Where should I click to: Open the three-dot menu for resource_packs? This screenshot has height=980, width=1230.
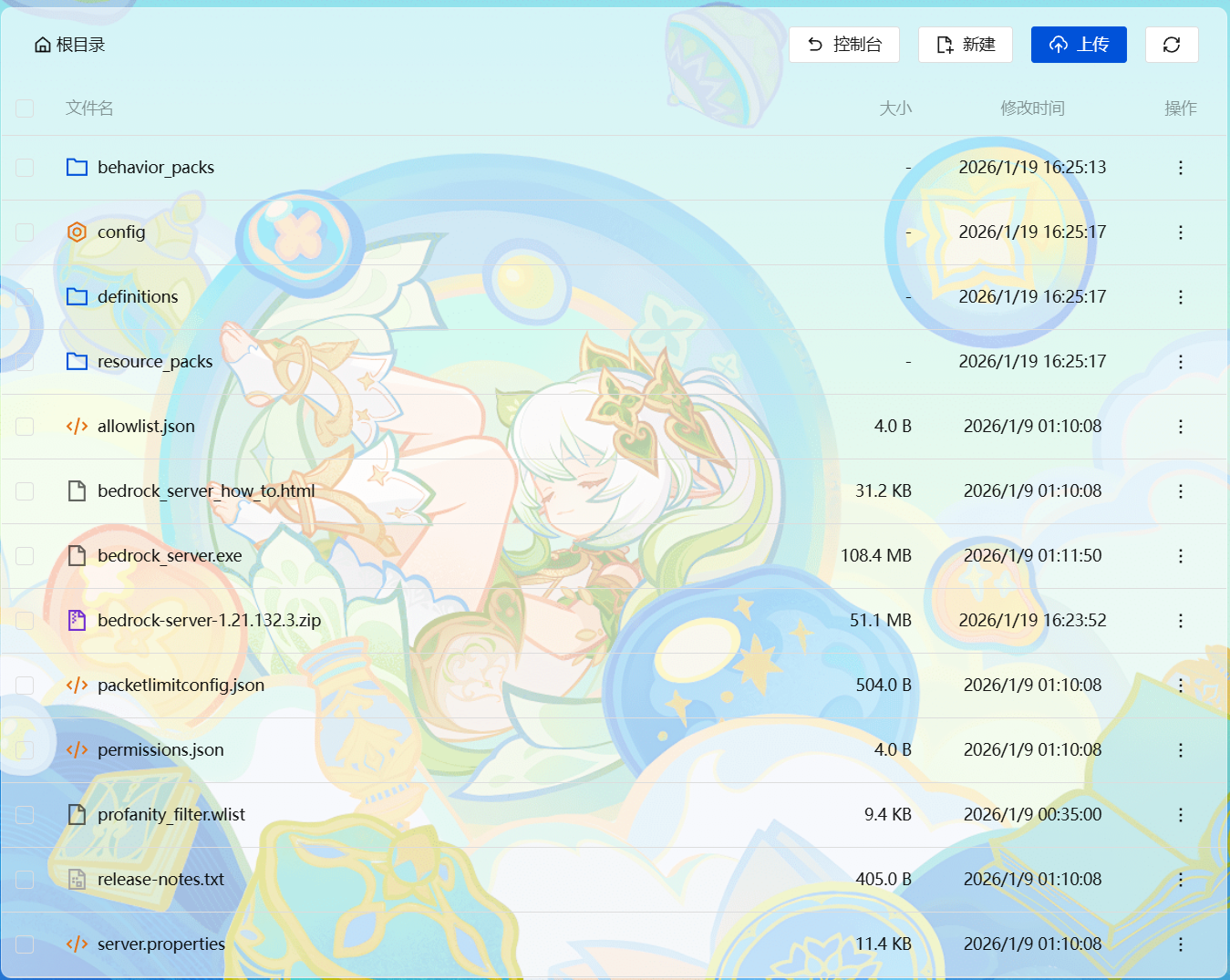click(1180, 362)
